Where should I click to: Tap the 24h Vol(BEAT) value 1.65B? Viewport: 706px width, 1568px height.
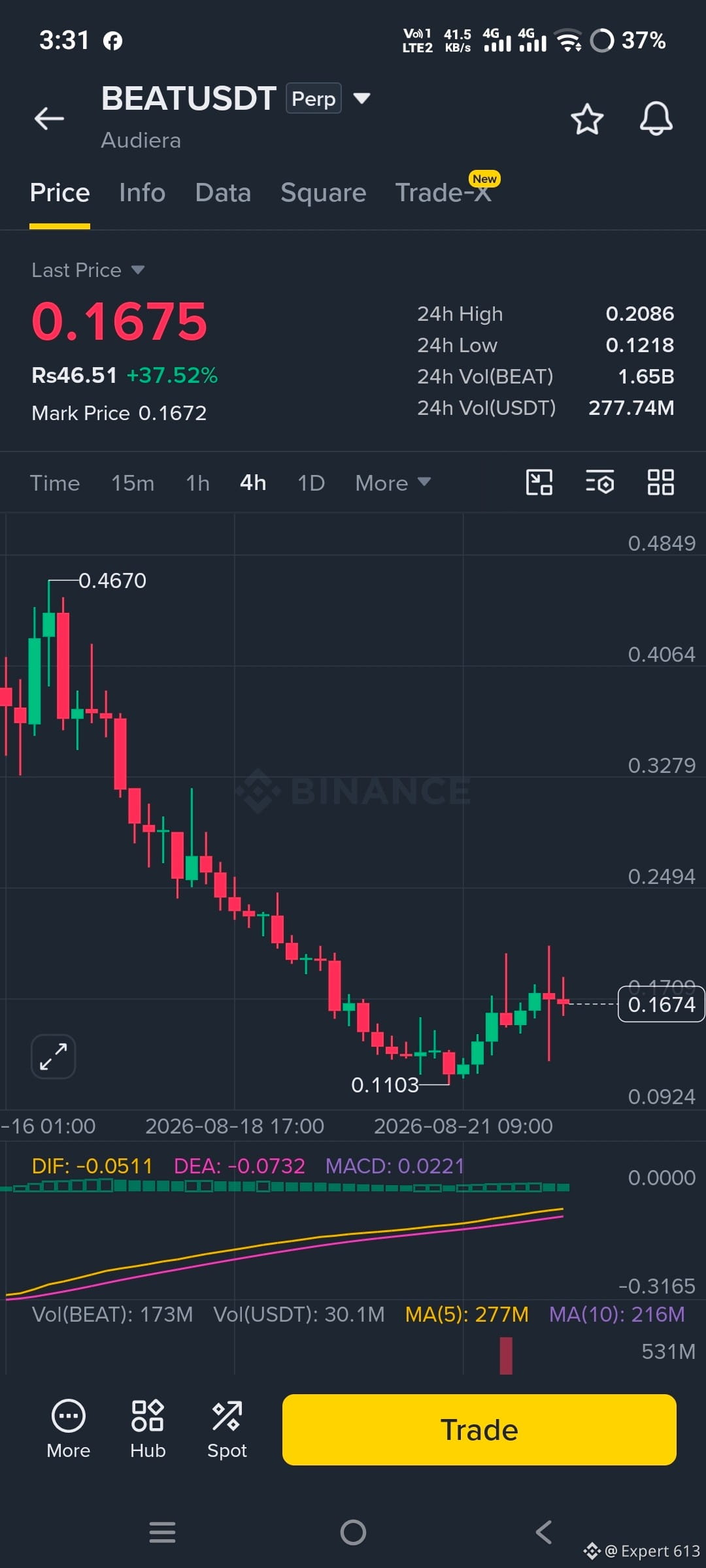(x=646, y=376)
